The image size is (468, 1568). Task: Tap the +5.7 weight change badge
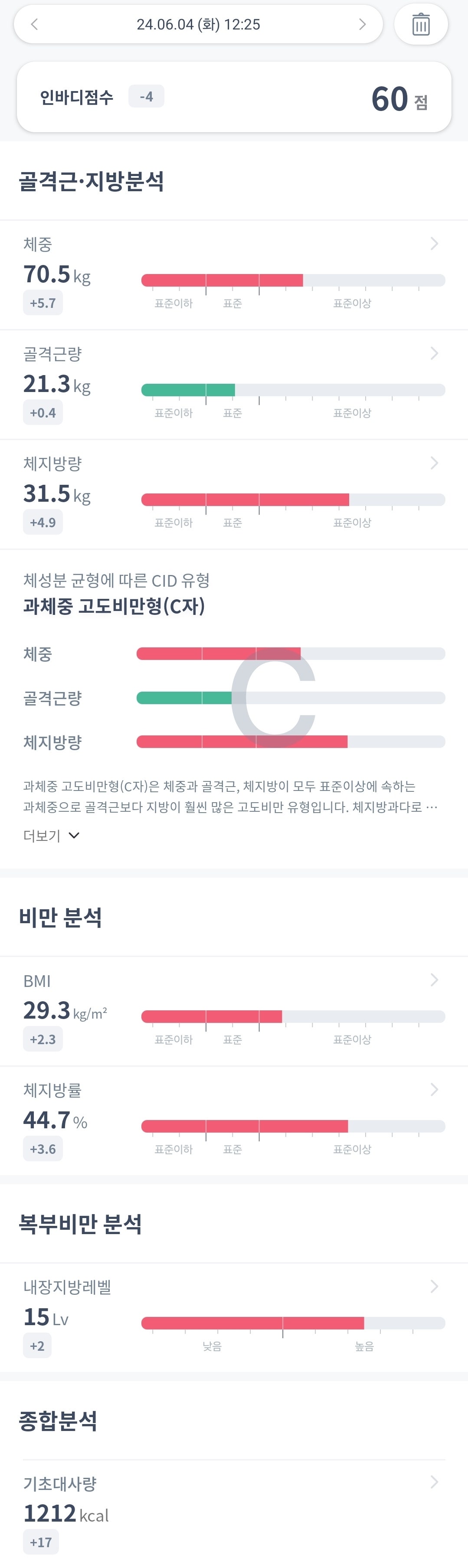(x=43, y=303)
